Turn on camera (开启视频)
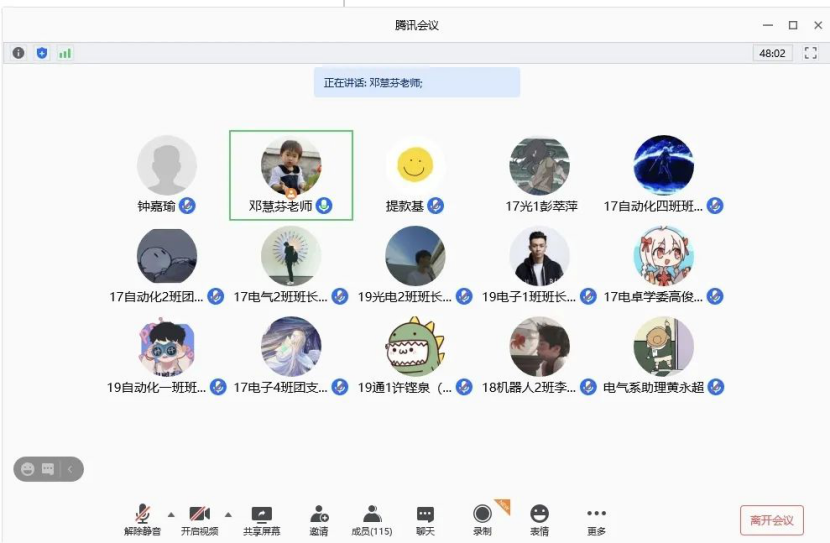Screen dimensions: 830x543 [x=200, y=519]
